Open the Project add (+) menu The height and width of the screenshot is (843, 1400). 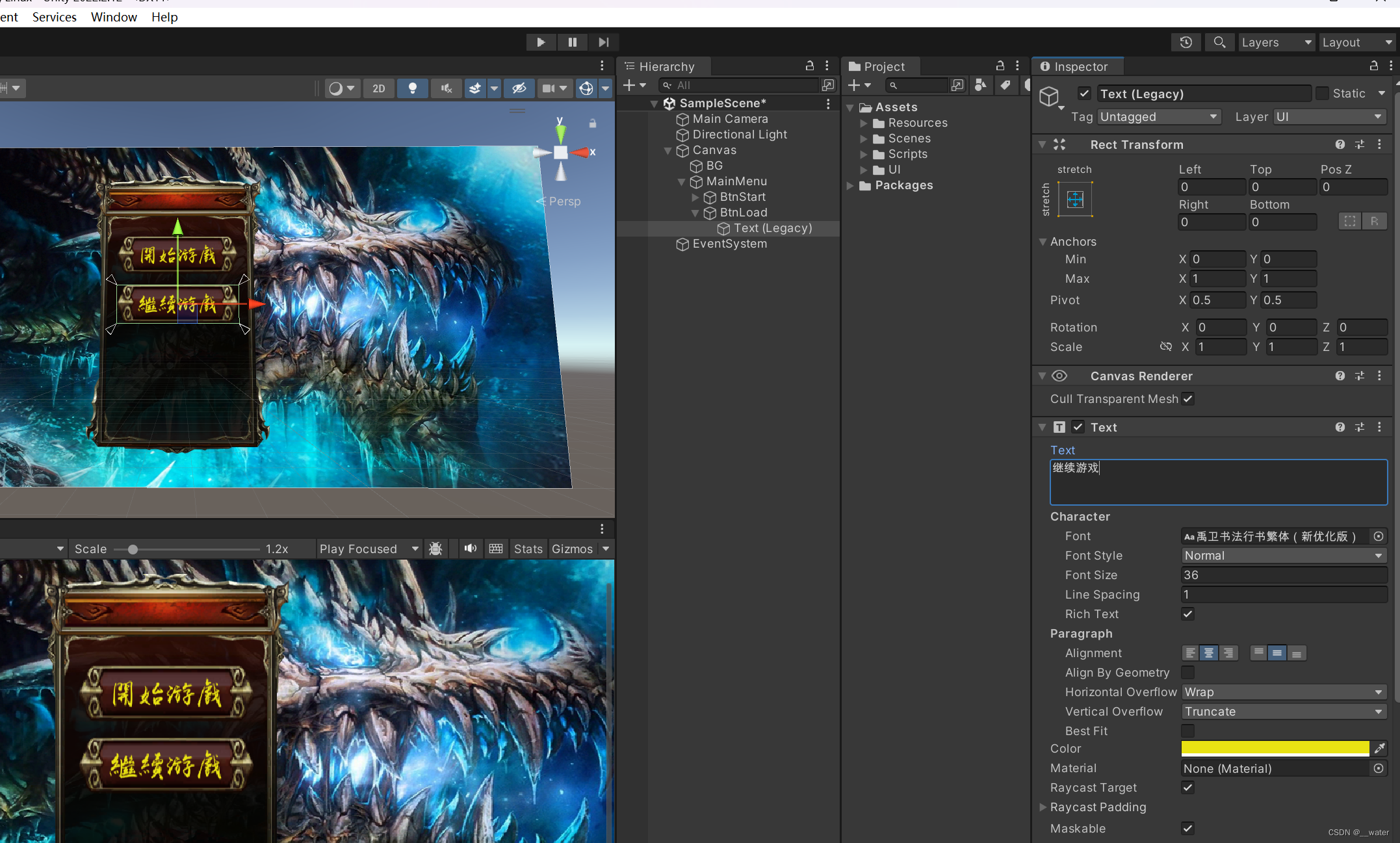pos(859,85)
